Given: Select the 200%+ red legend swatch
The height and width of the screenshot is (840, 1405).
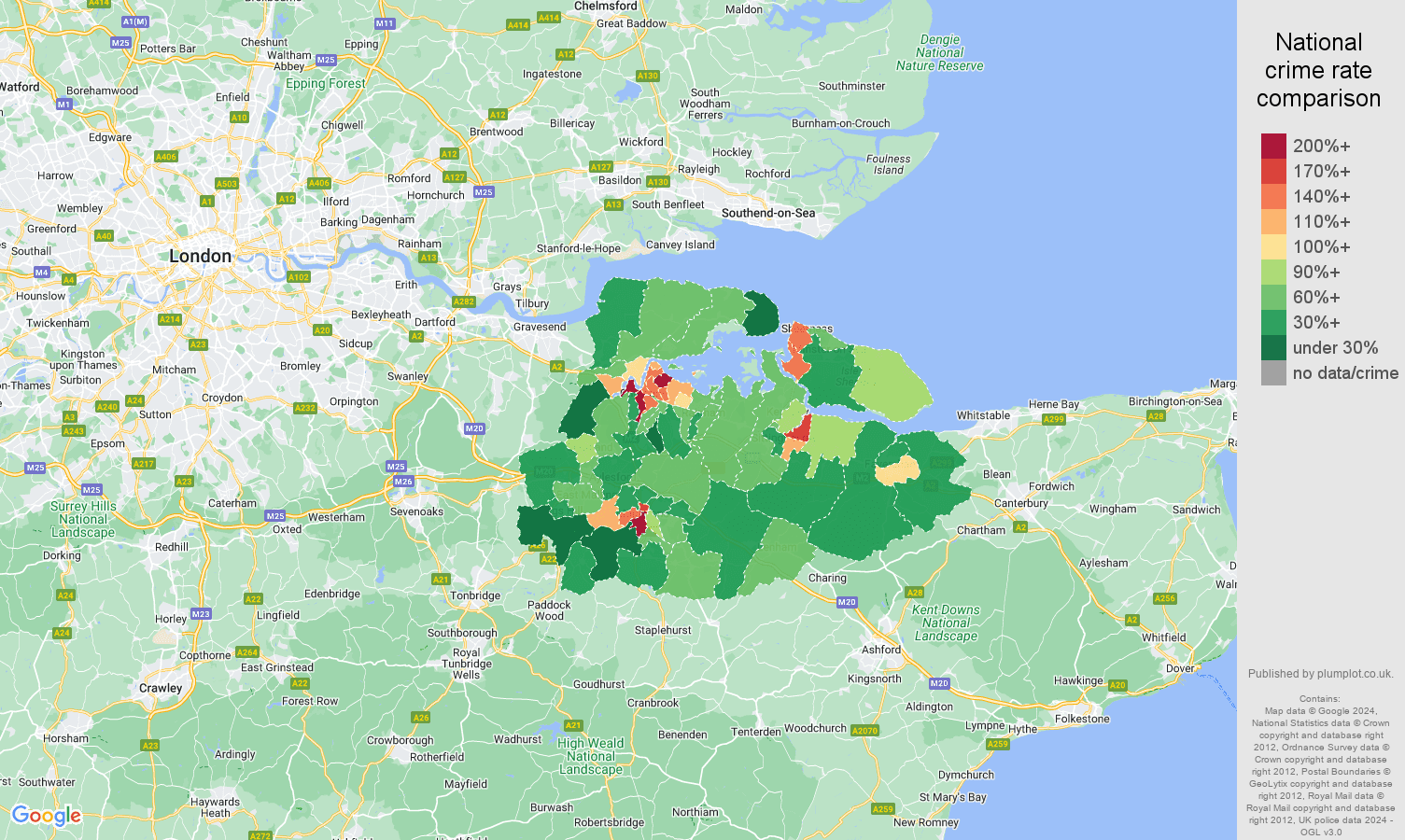Looking at the screenshot, I should (1272, 146).
